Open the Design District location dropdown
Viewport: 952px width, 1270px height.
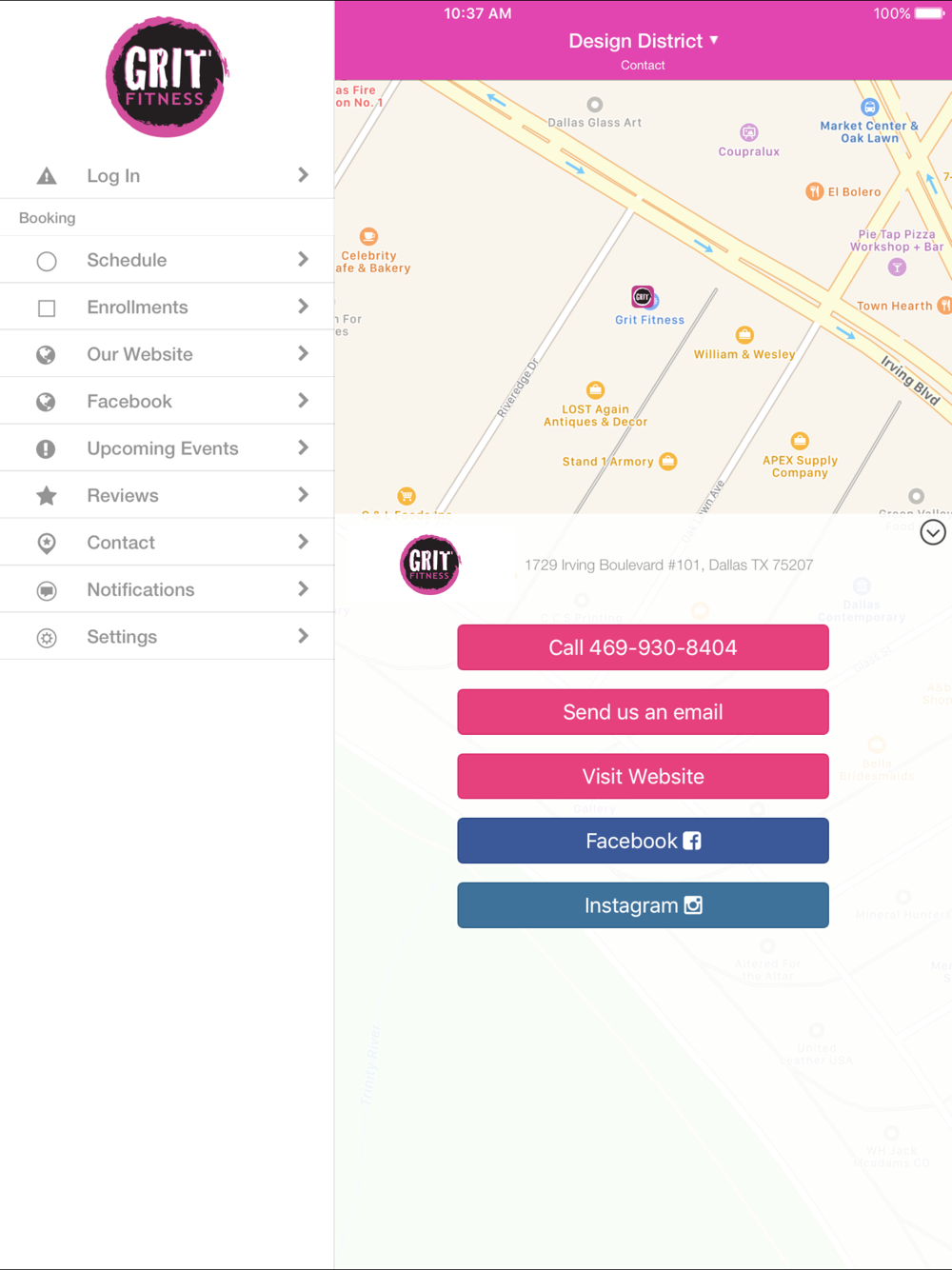click(644, 41)
